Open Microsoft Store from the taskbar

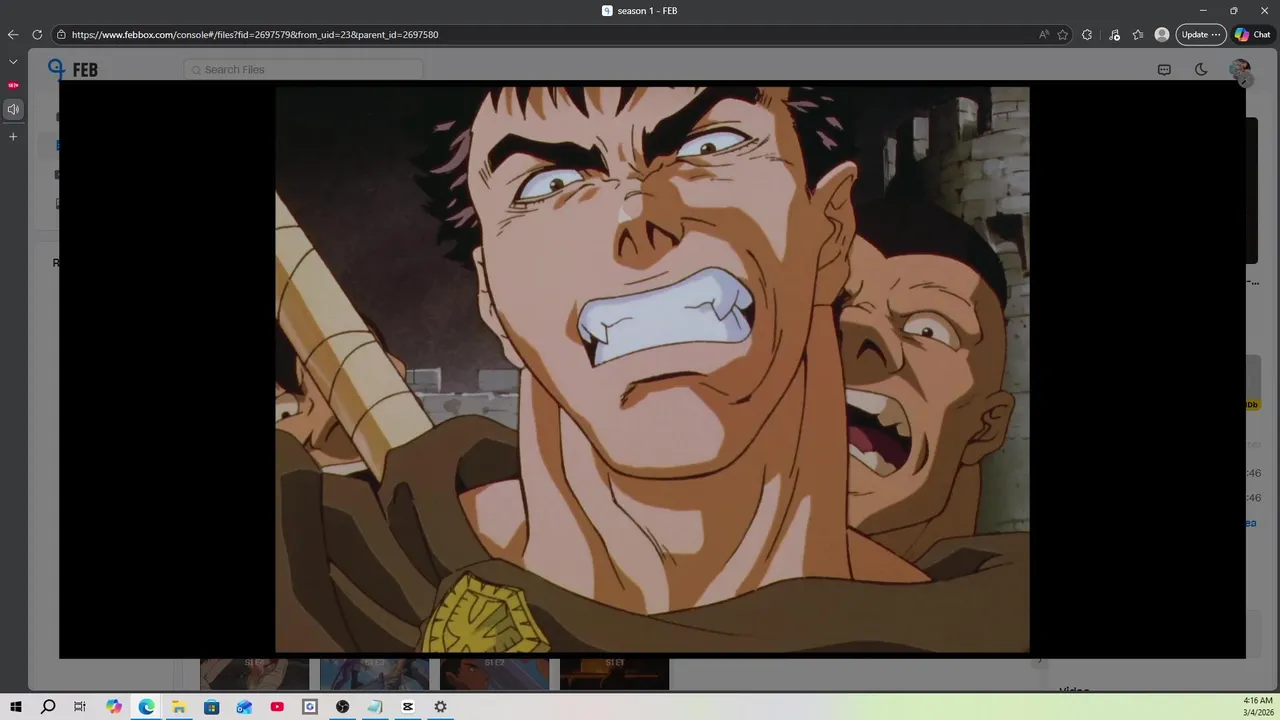(x=212, y=707)
